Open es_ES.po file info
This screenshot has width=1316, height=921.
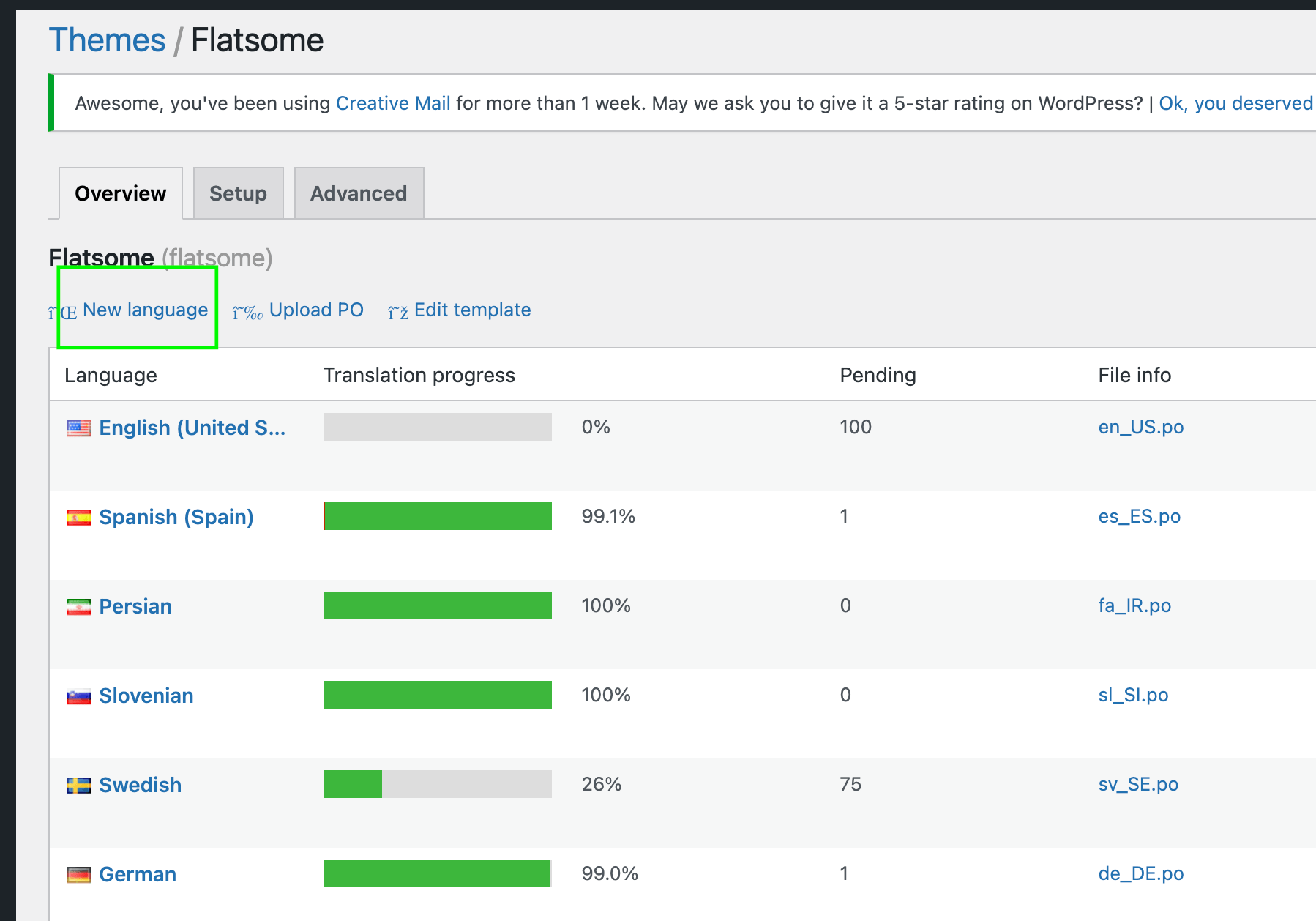pyautogui.click(x=1140, y=516)
